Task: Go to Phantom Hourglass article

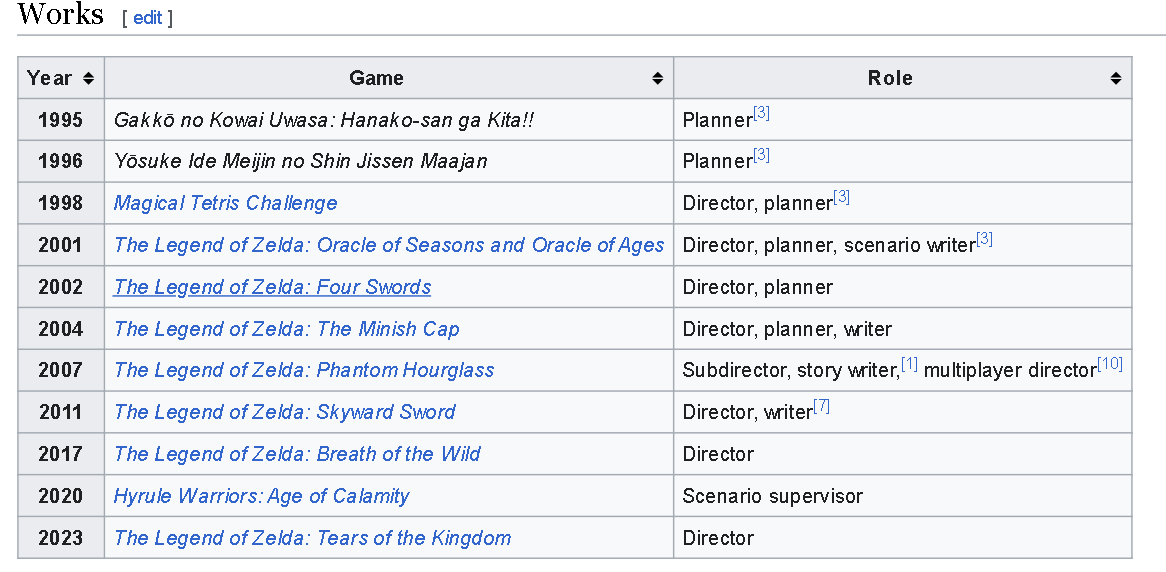Action: click(304, 370)
